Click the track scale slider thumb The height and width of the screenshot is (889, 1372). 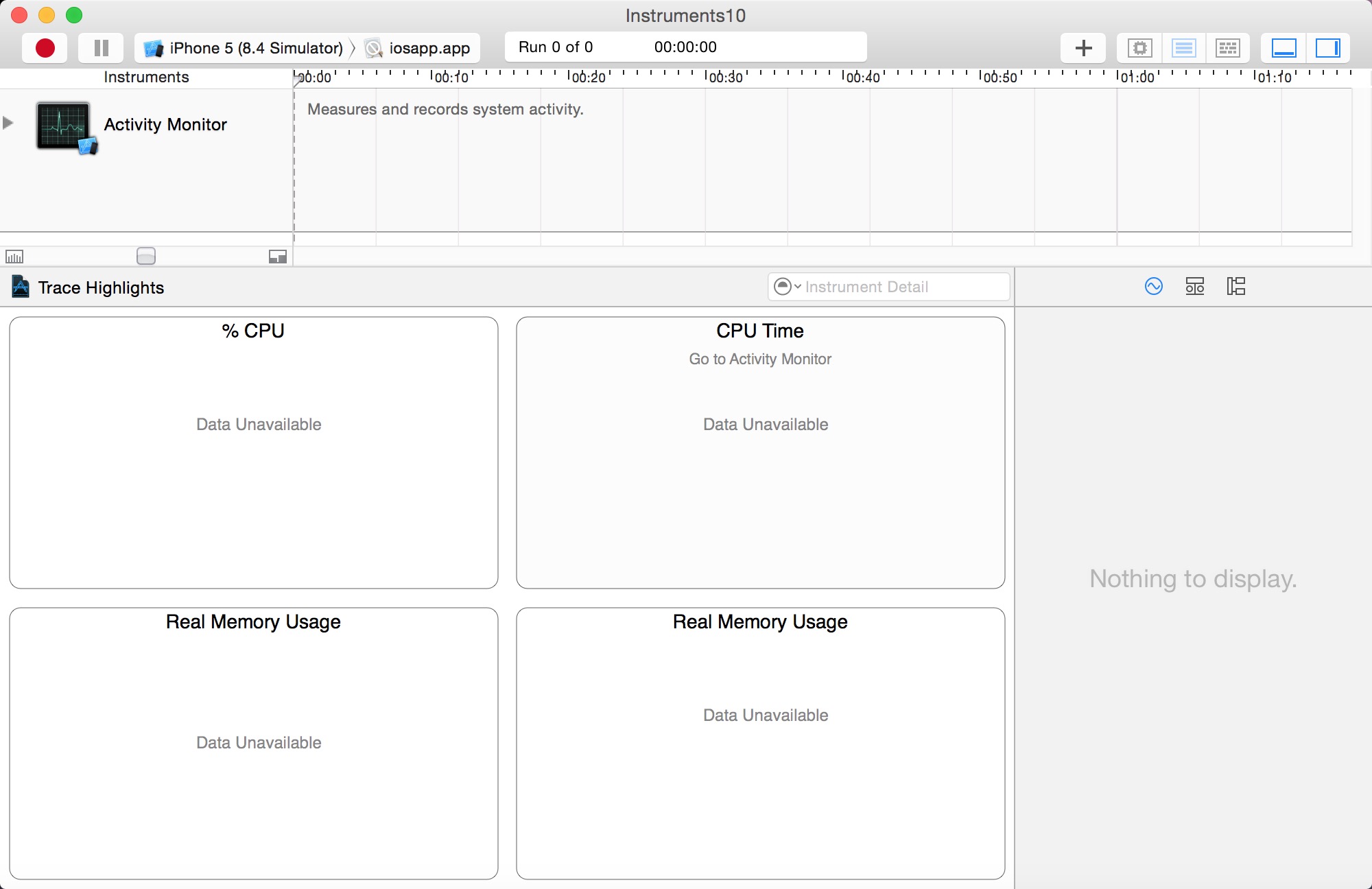(146, 256)
